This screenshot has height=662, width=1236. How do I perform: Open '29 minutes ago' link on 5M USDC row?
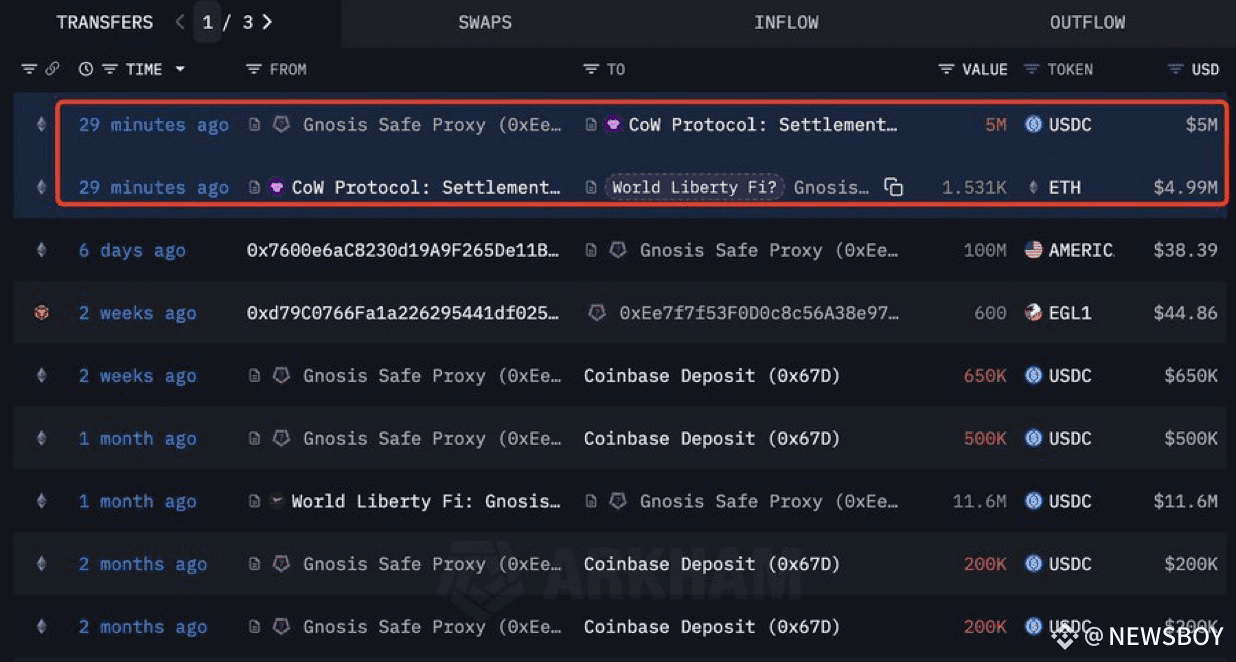tap(154, 125)
